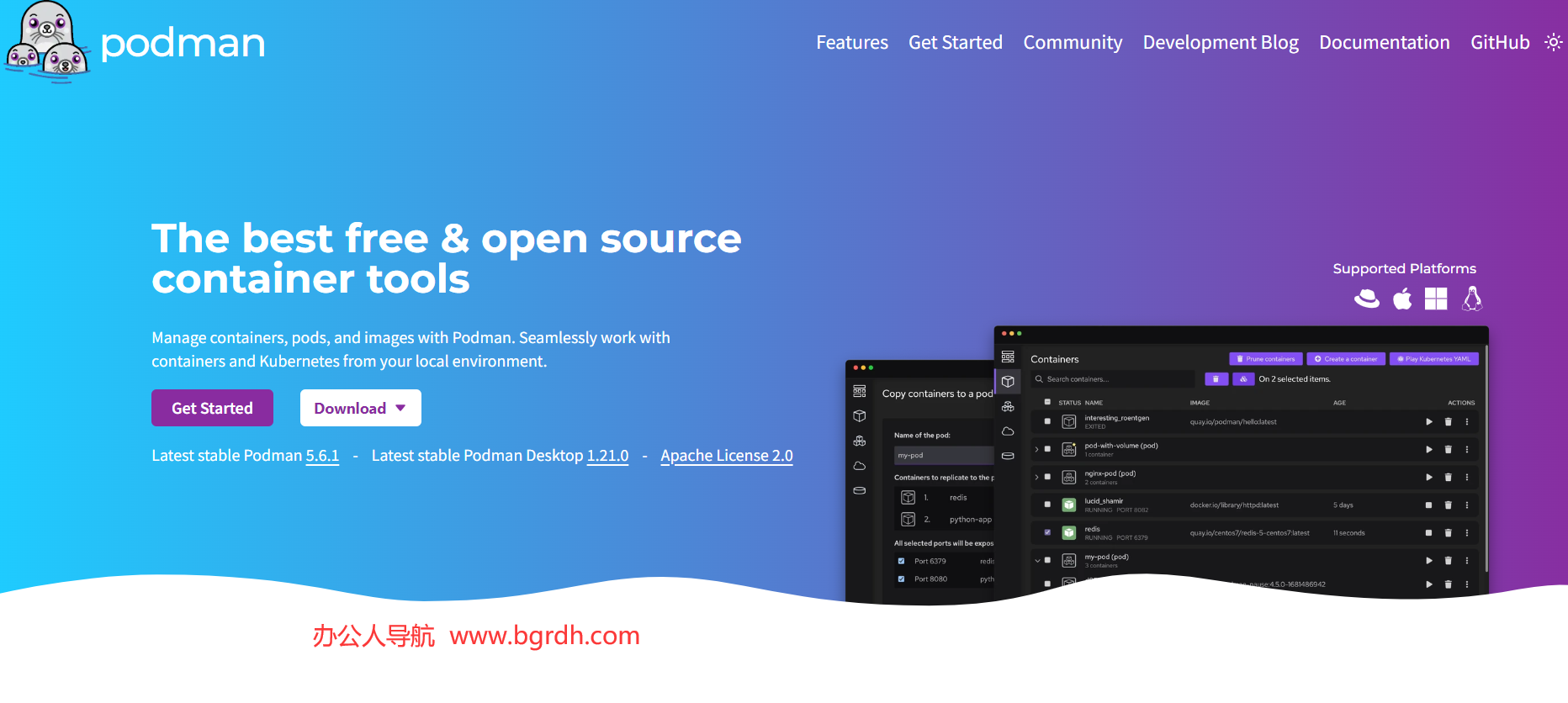Uncheck the Port 6379 checkbox
The image size is (1568, 703).
[x=901, y=561]
